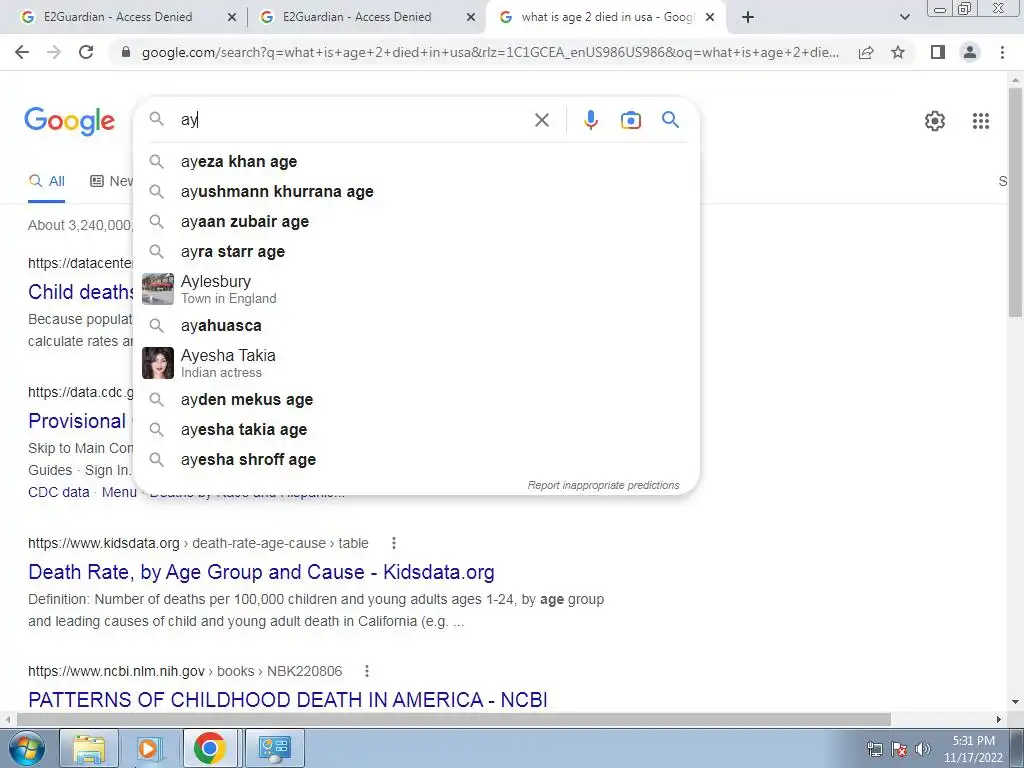This screenshot has height=768, width=1024.
Task: Close the Google search tab
Action: click(x=711, y=18)
